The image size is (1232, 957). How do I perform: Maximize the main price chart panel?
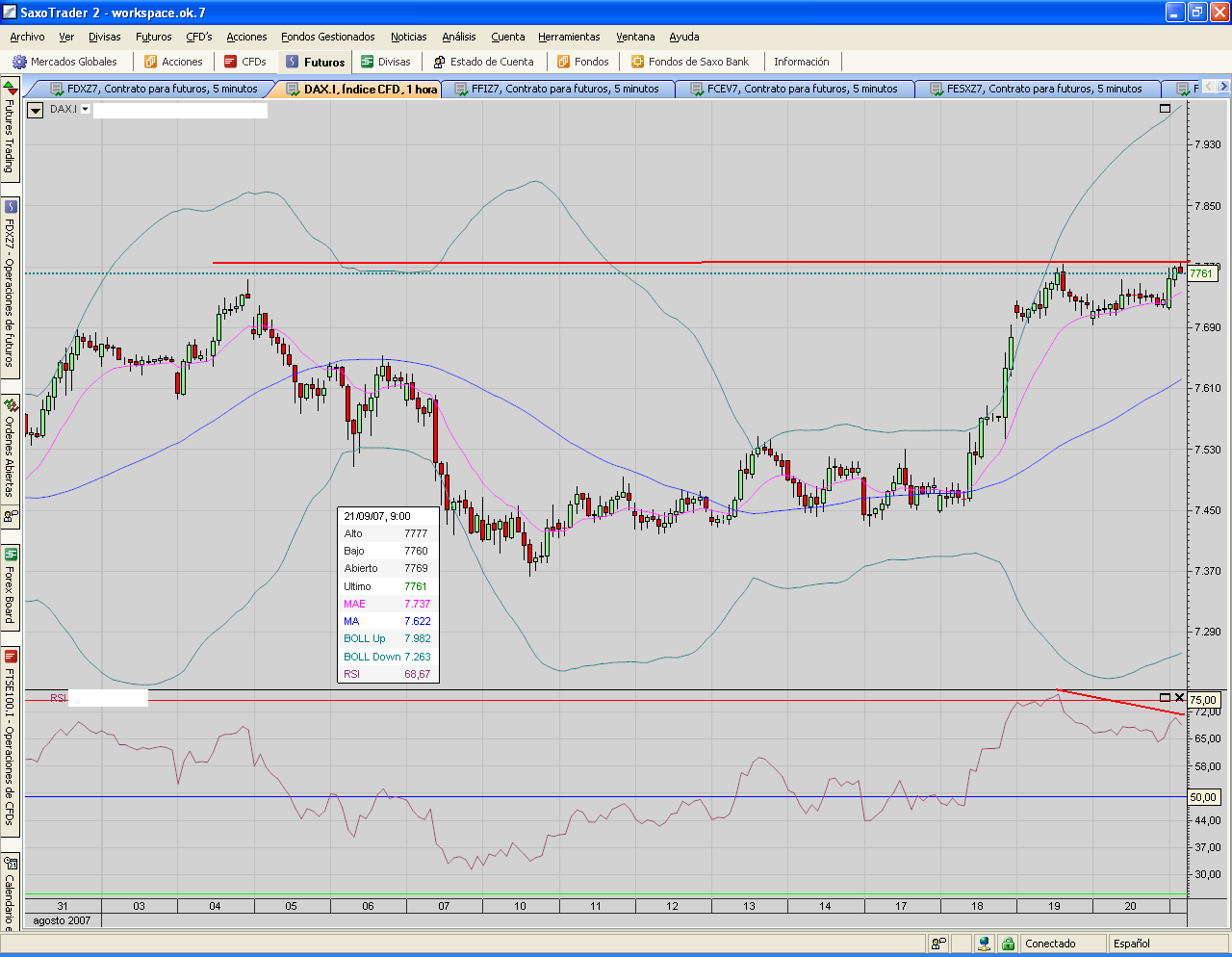coord(1165,109)
